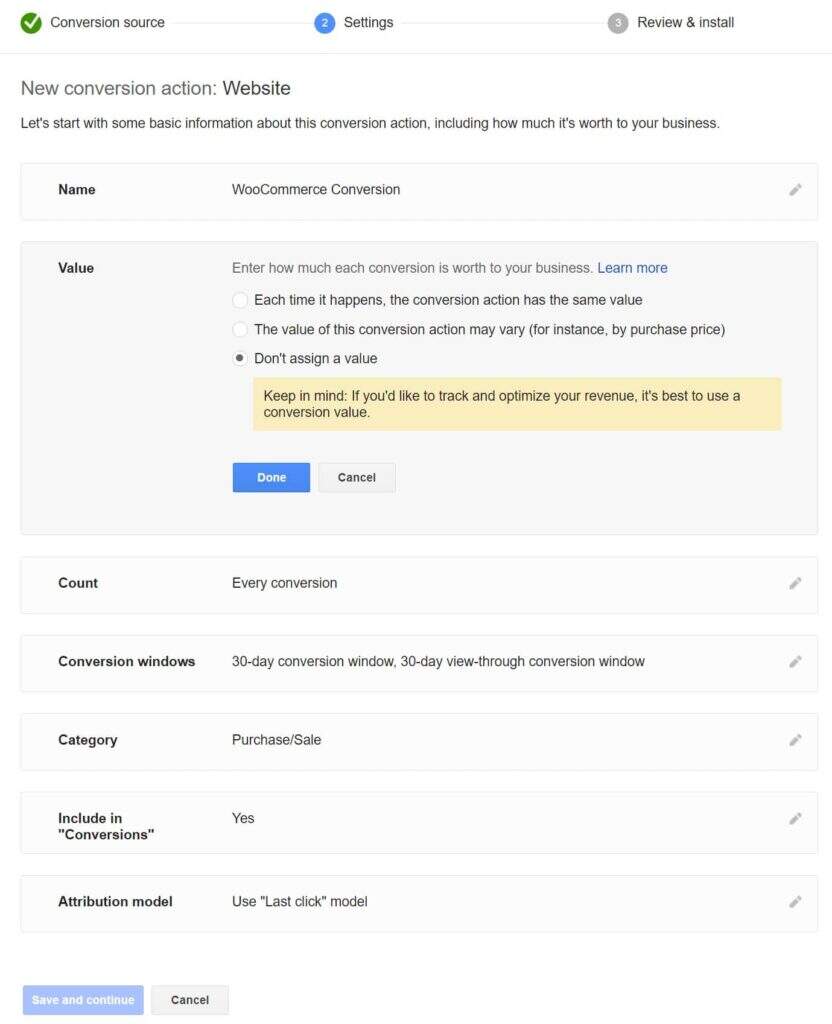
Task: Click the blue Done button
Action: 271,477
